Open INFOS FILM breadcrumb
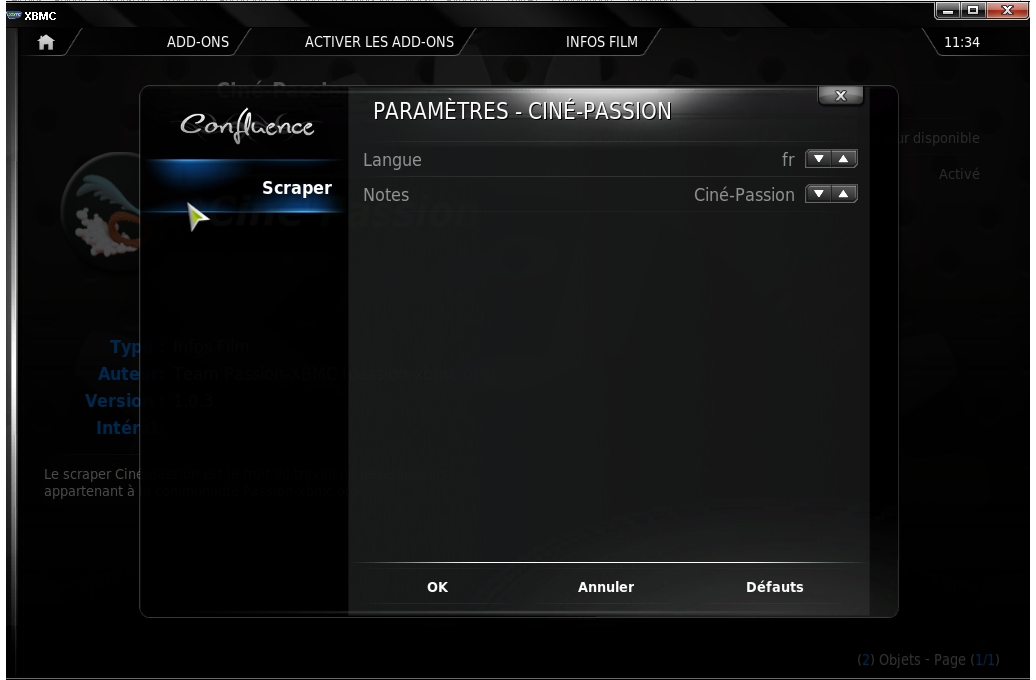Screen dimensions: 1036x680 (602, 42)
